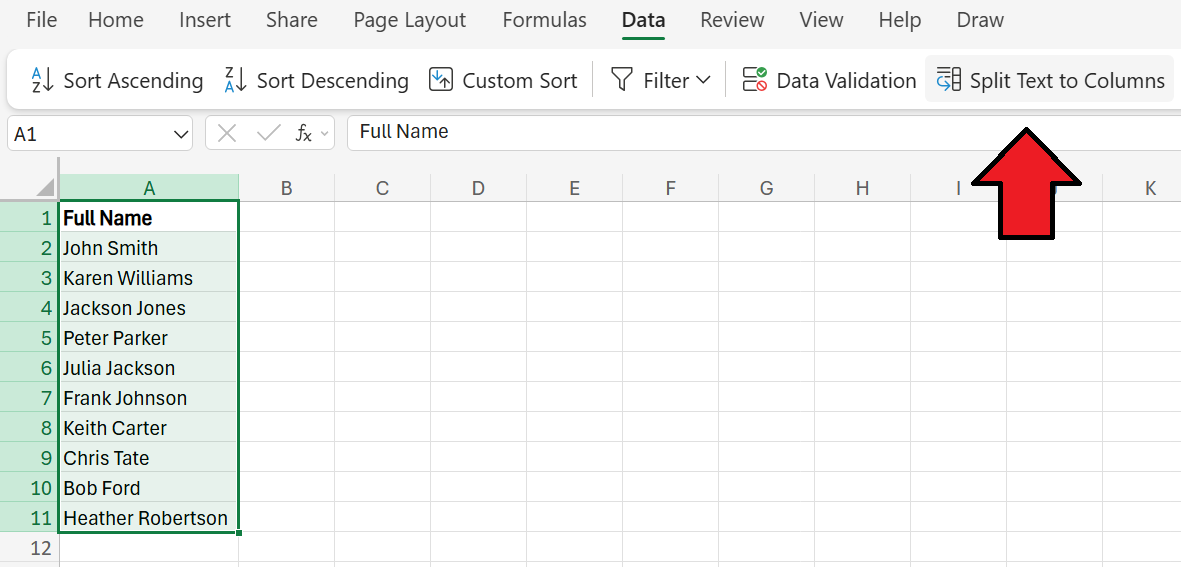Select the Peter Parker cell
This screenshot has width=1181, height=567.
point(149,337)
